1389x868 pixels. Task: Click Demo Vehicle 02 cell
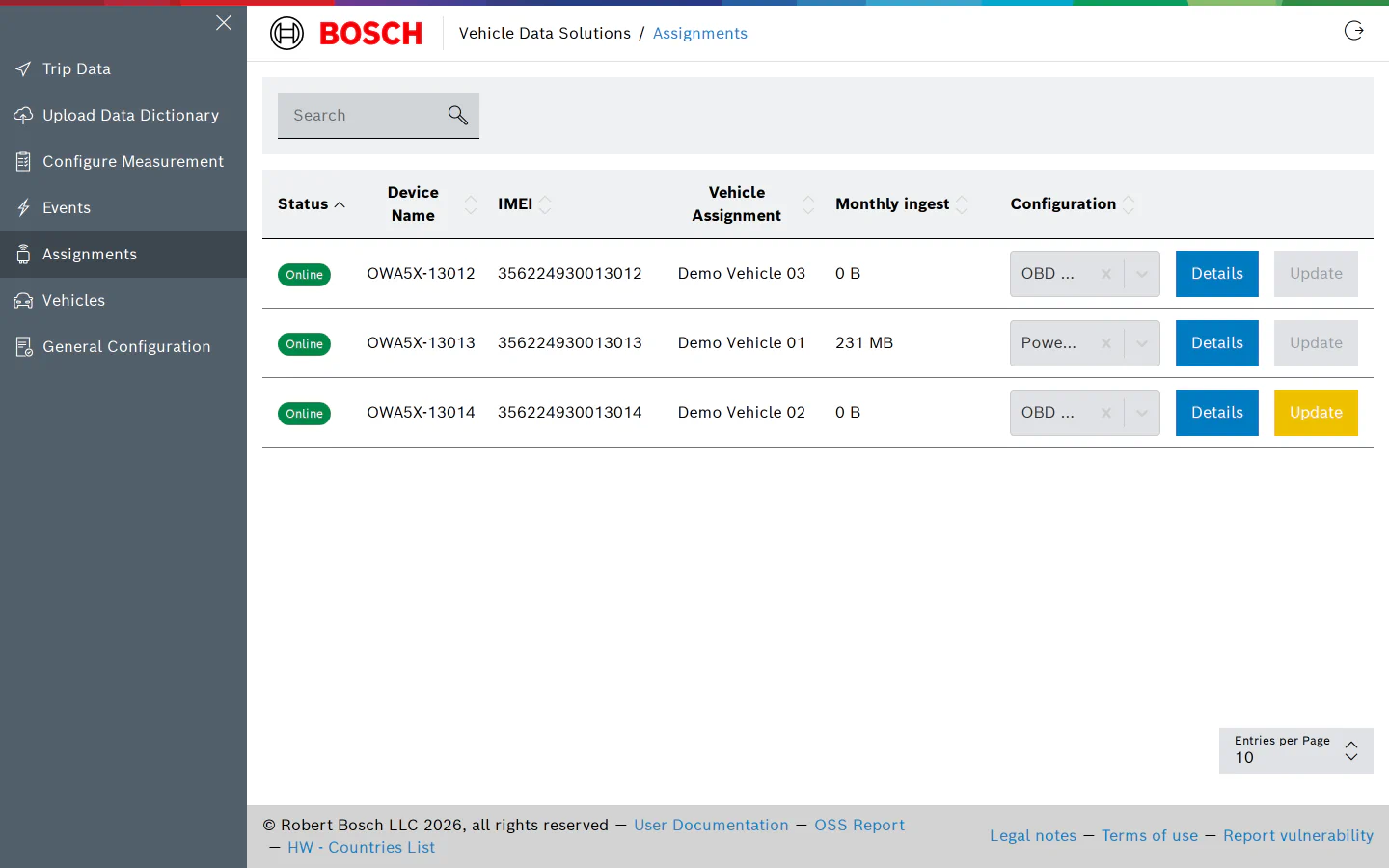pos(741,413)
